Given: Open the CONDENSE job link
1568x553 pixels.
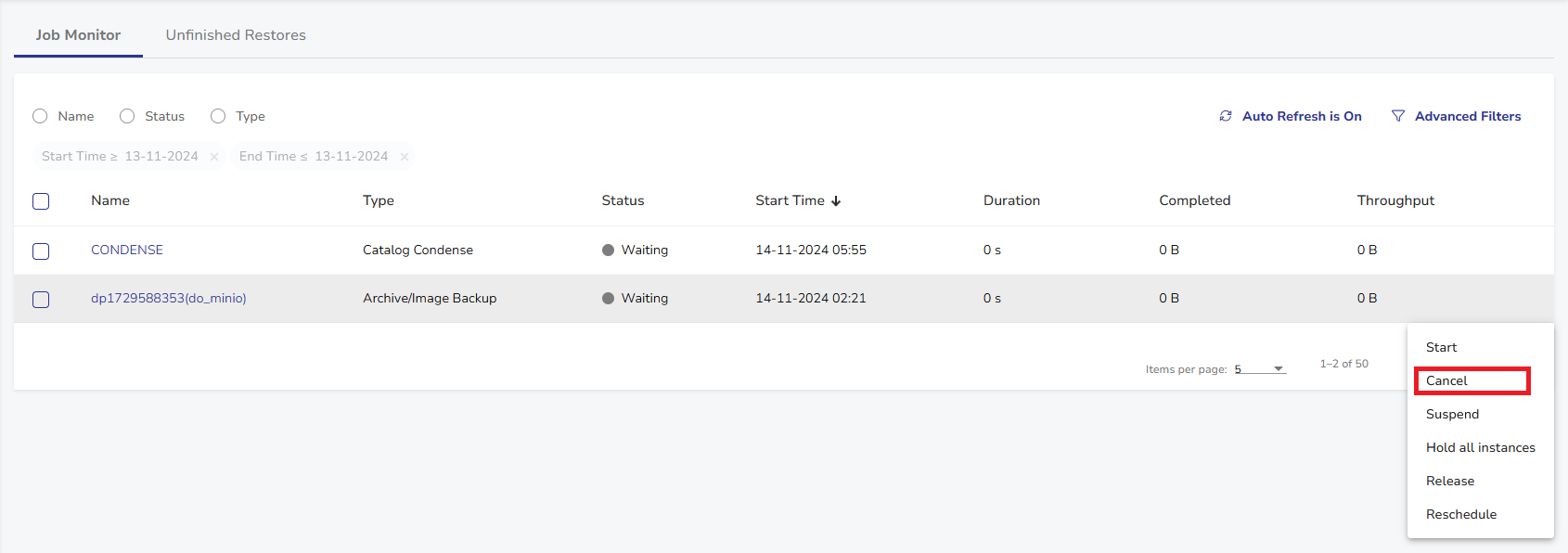Looking at the screenshot, I should [x=127, y=250].
